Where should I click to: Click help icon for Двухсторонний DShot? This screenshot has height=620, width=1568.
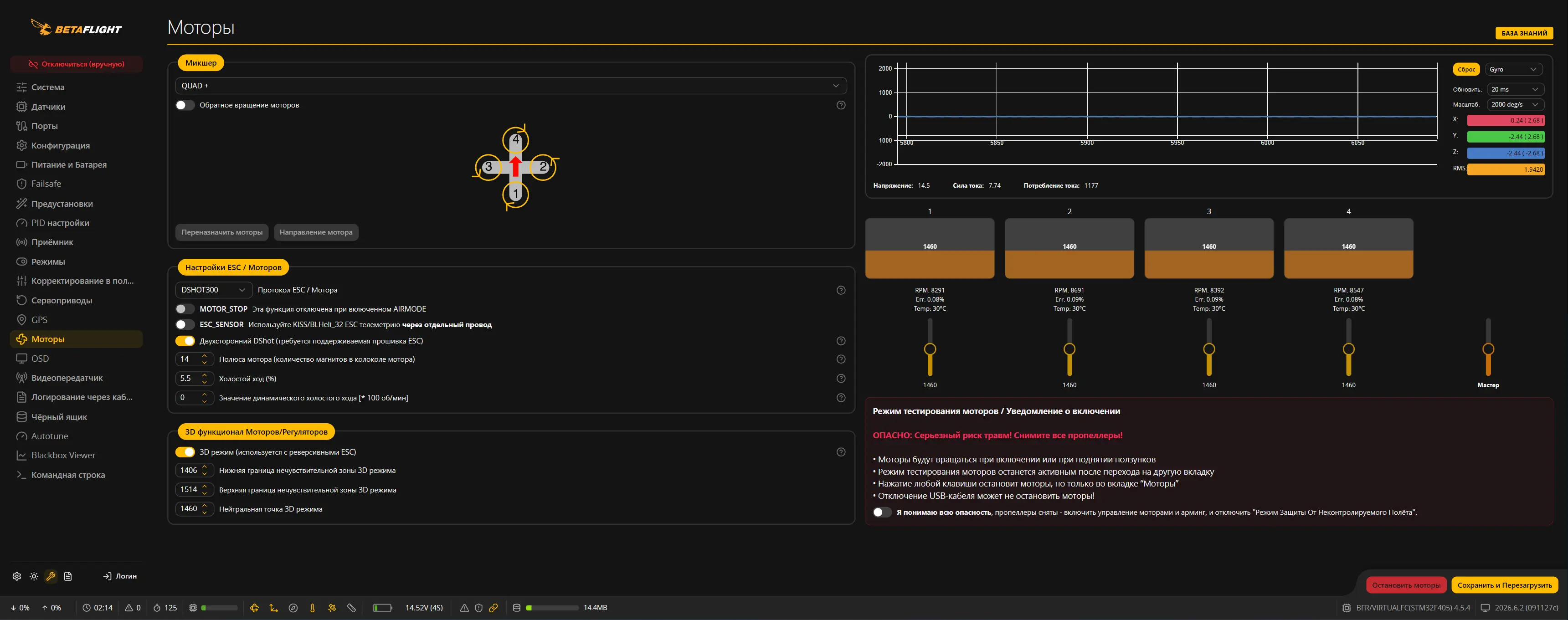click(841, 341)
